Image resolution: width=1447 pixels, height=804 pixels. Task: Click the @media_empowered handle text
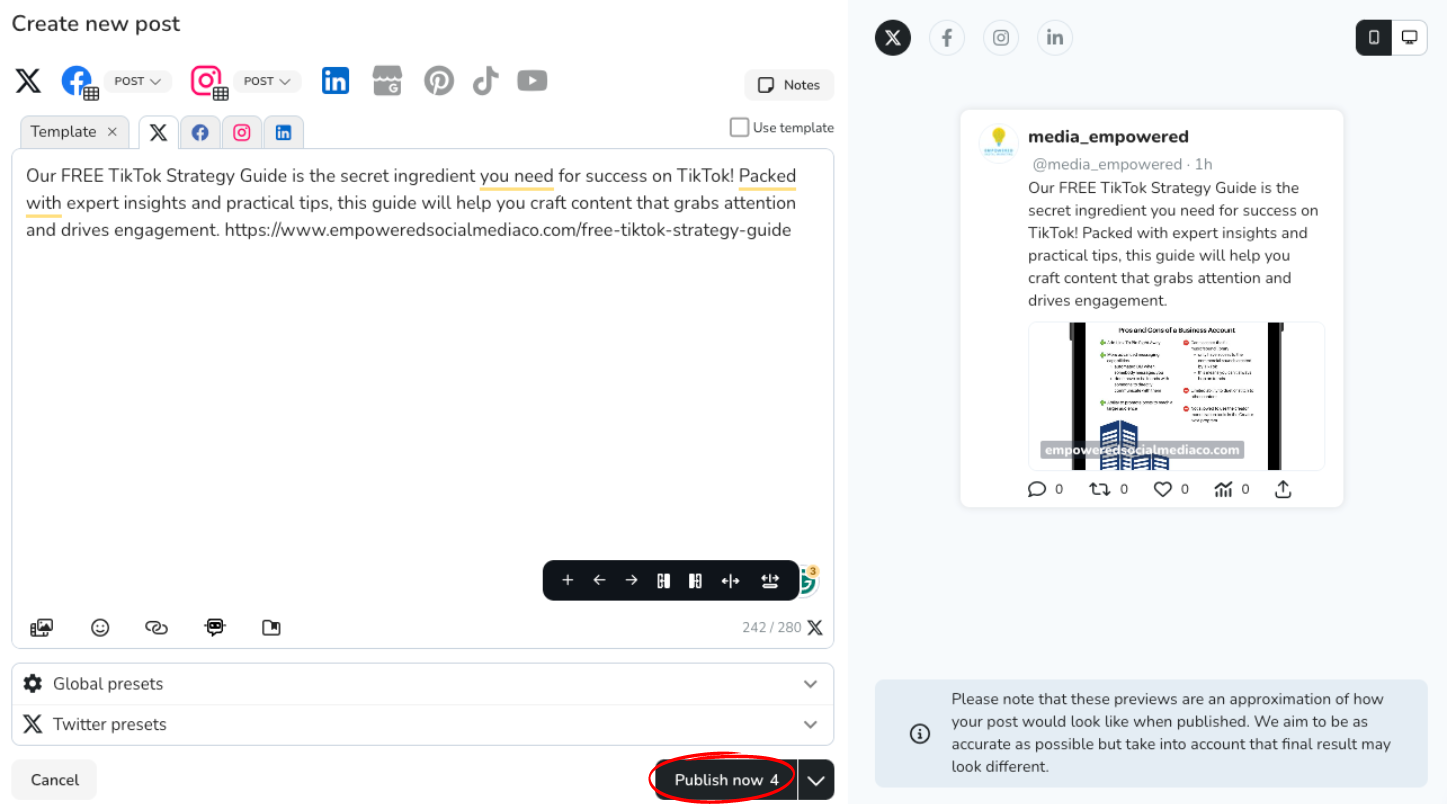[1106, 164]
